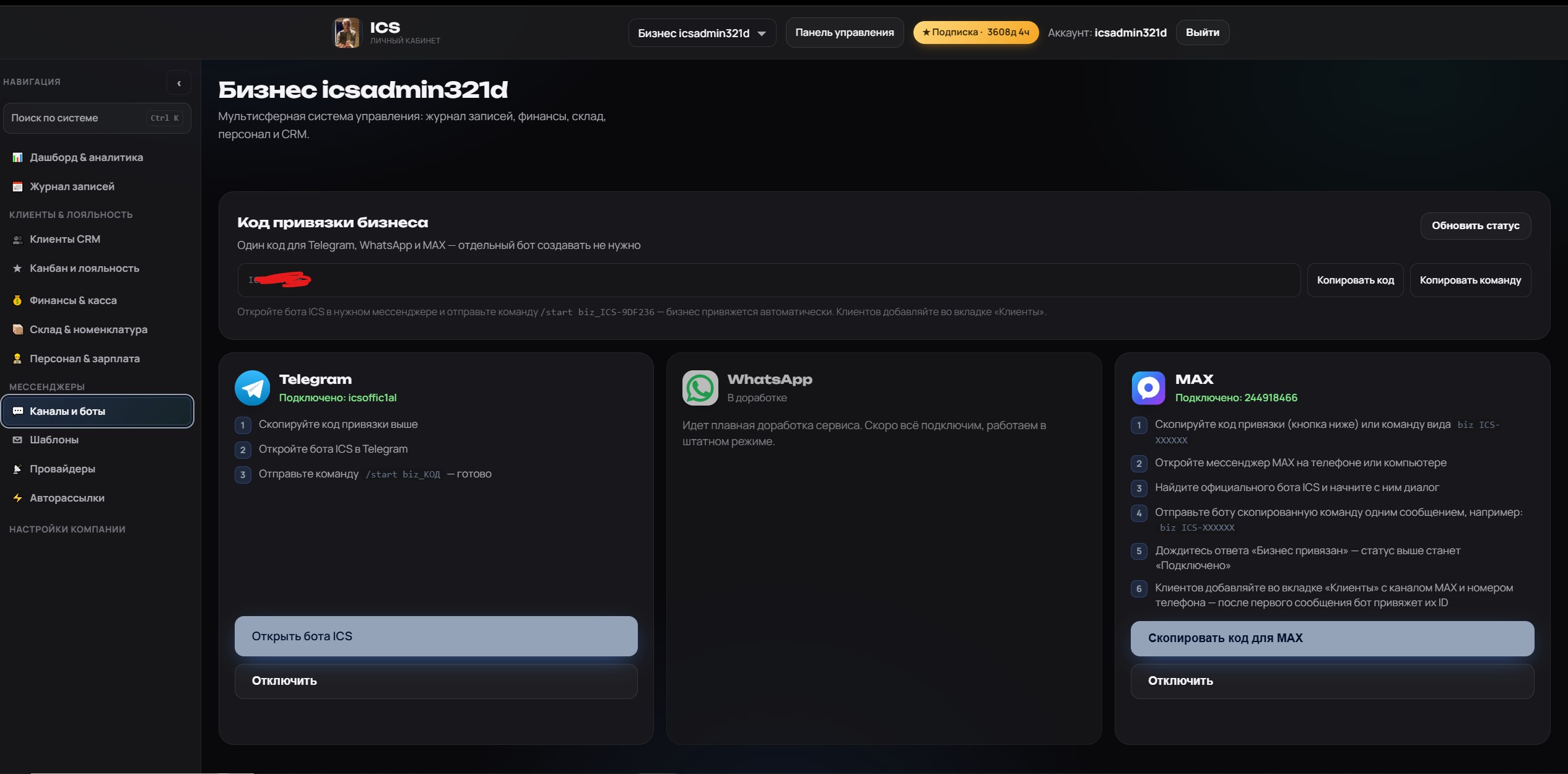Viewport: 1568px width, 774px height.
Task: Collapse the navigation sidebar with the chevron
Action: click(x=179, y=83)
